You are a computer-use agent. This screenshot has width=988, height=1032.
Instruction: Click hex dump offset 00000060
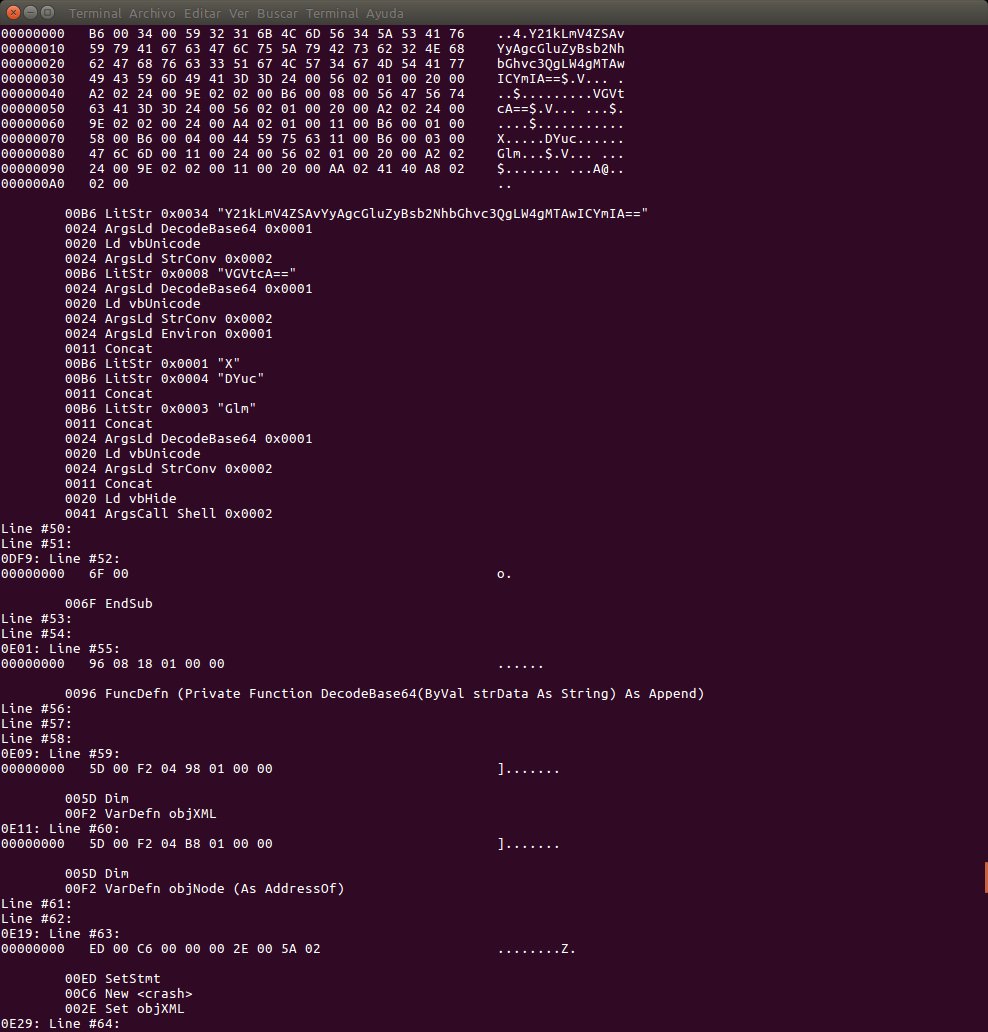pos(33,124)
